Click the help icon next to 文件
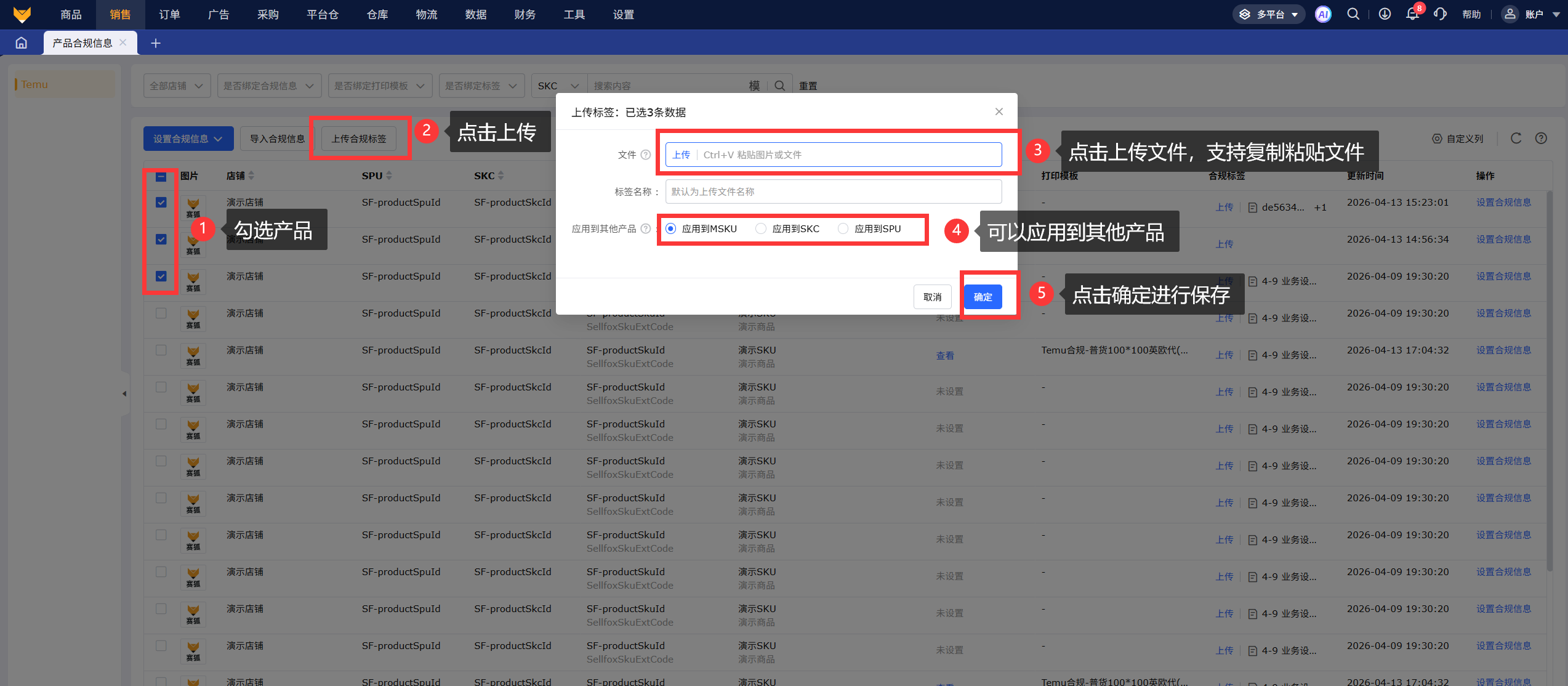Viewport: 1568px width, 686px height. (645, 155)
